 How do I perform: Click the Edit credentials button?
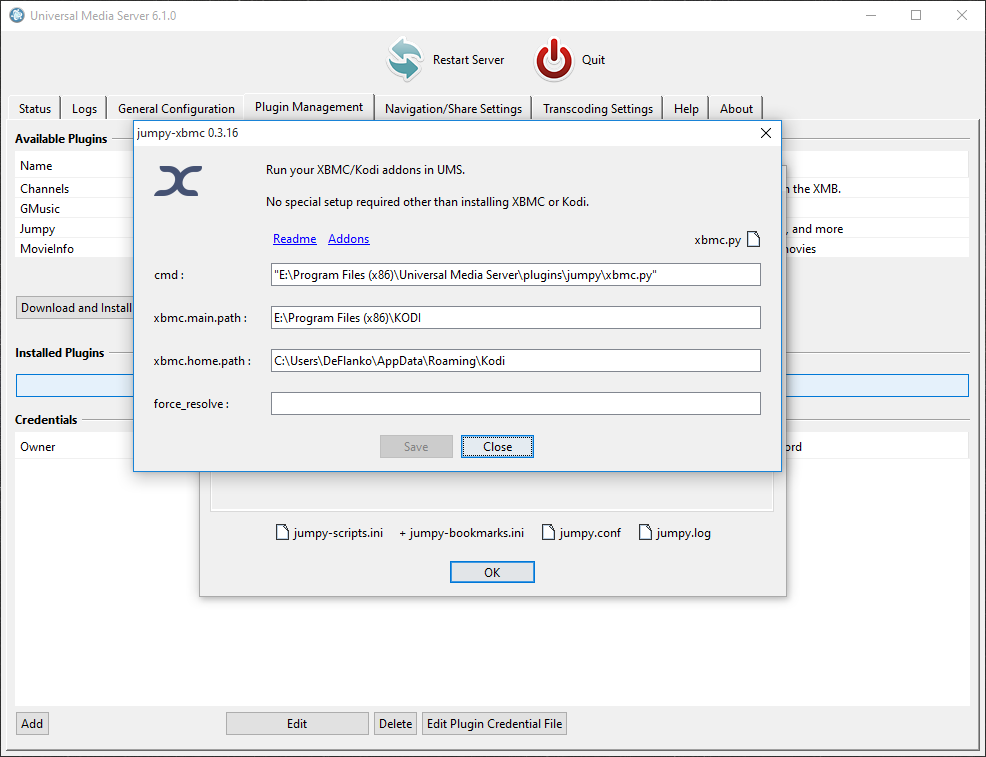297,724
